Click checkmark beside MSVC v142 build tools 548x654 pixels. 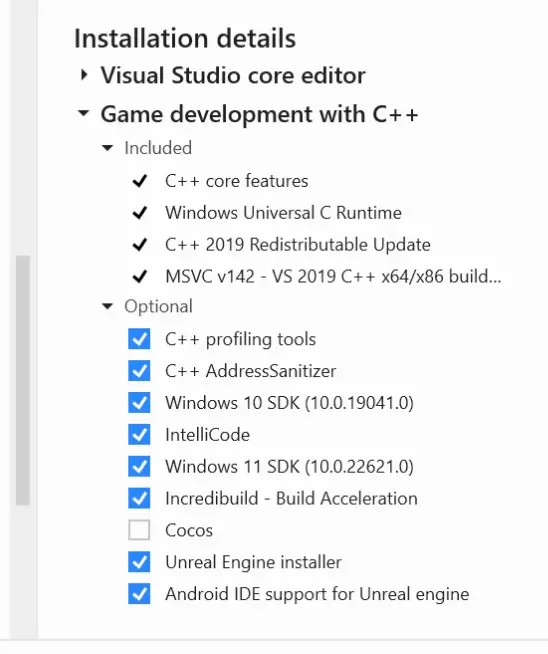tap(140, 276)
